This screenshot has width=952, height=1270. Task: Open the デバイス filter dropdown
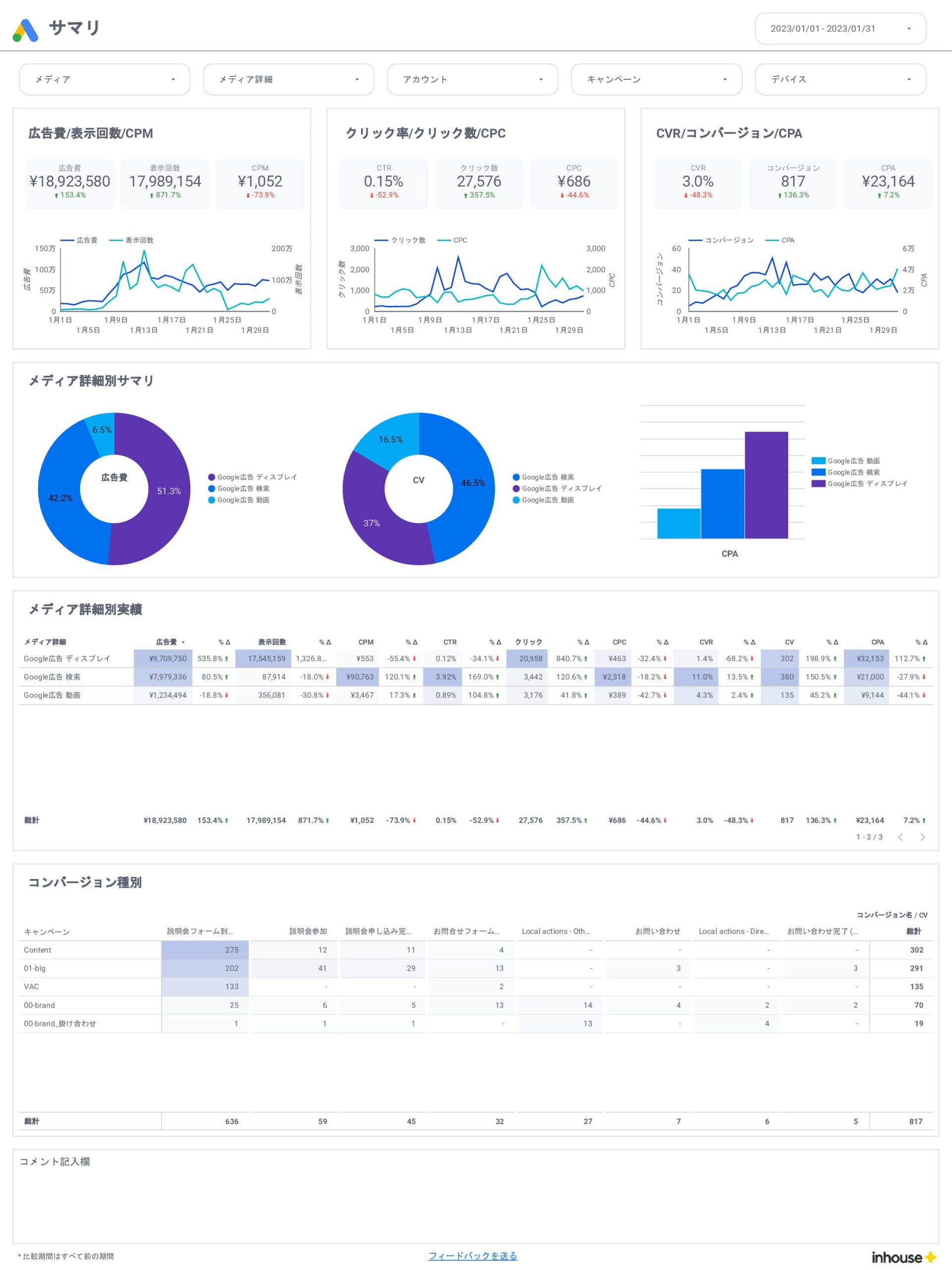840,79
